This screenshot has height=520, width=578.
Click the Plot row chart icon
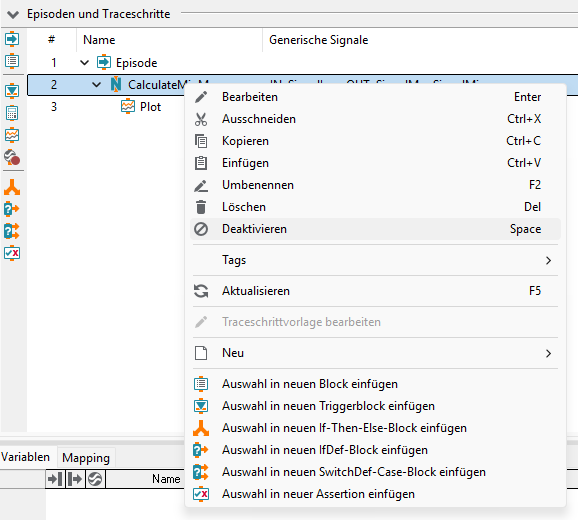128,107
